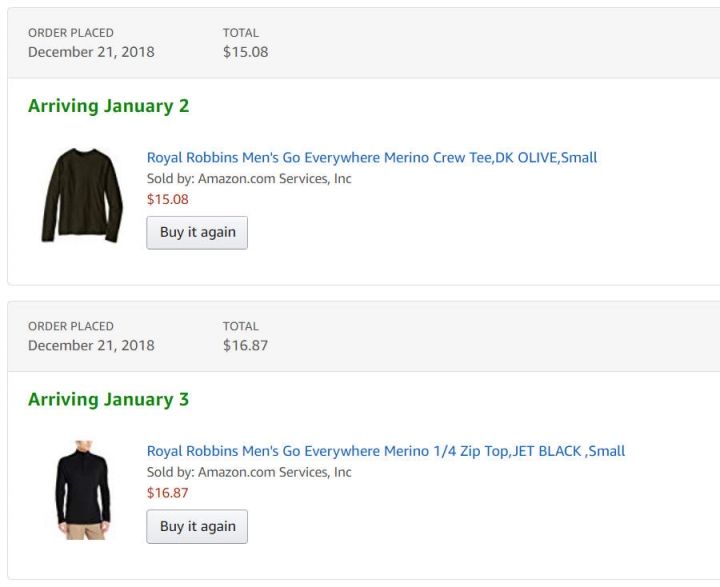
Task: Click the red $15.08 item price
Action: coord(167,199)
